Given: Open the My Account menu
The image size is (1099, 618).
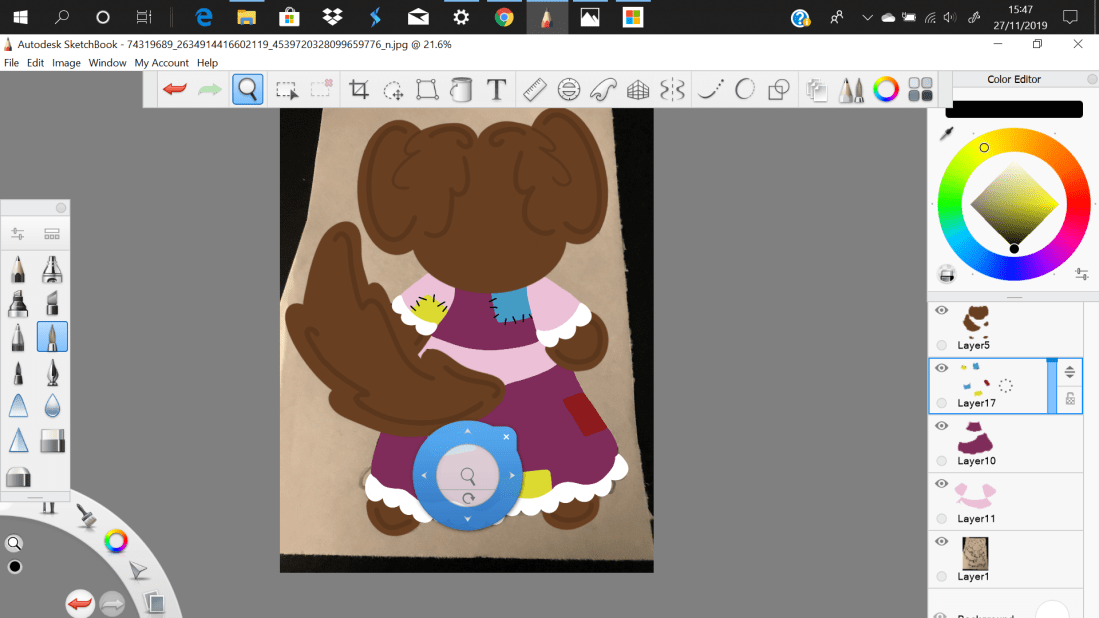Looking at the screenshot, I should 161,63.
